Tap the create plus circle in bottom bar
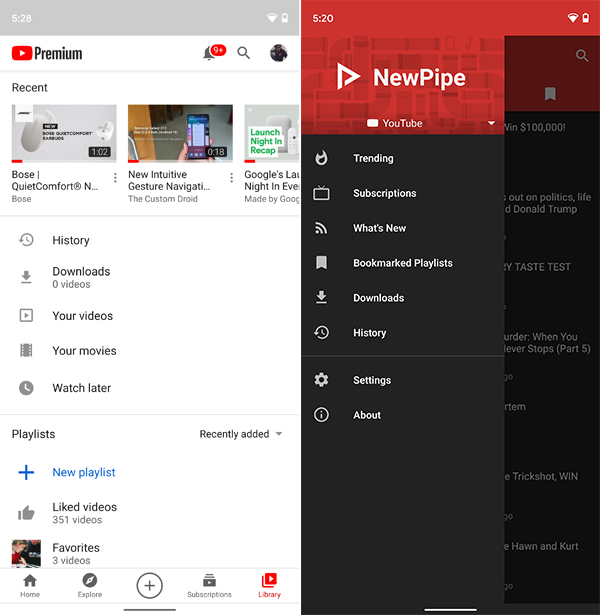 pyautogui.click(x=149, y=586)
